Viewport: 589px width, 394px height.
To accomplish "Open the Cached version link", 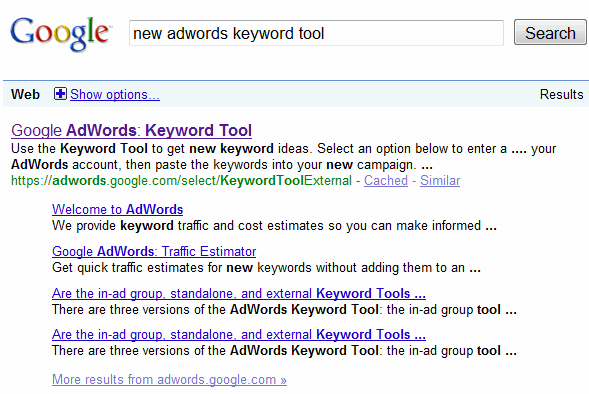I will point(386,181).
